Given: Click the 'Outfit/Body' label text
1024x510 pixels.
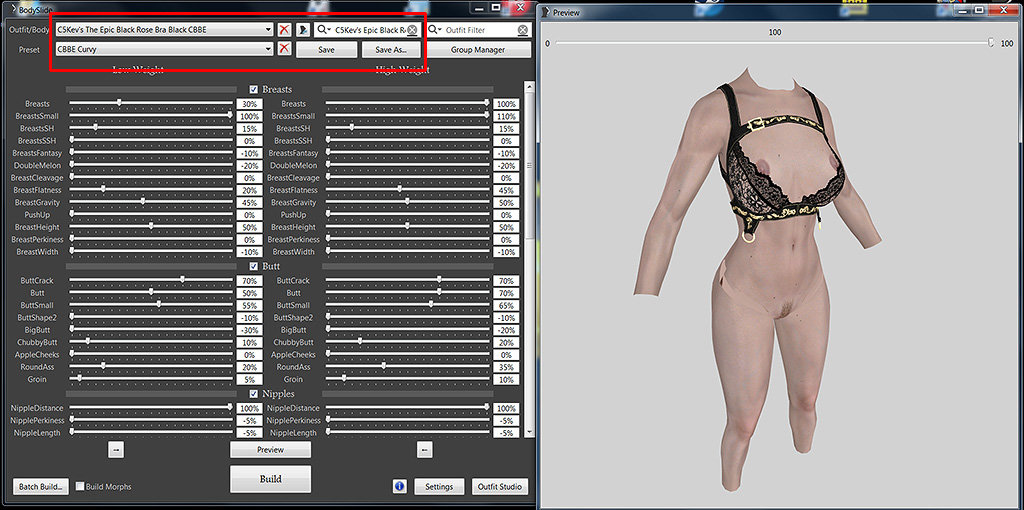Looking at the screenshot, I should tap(29, 30).
